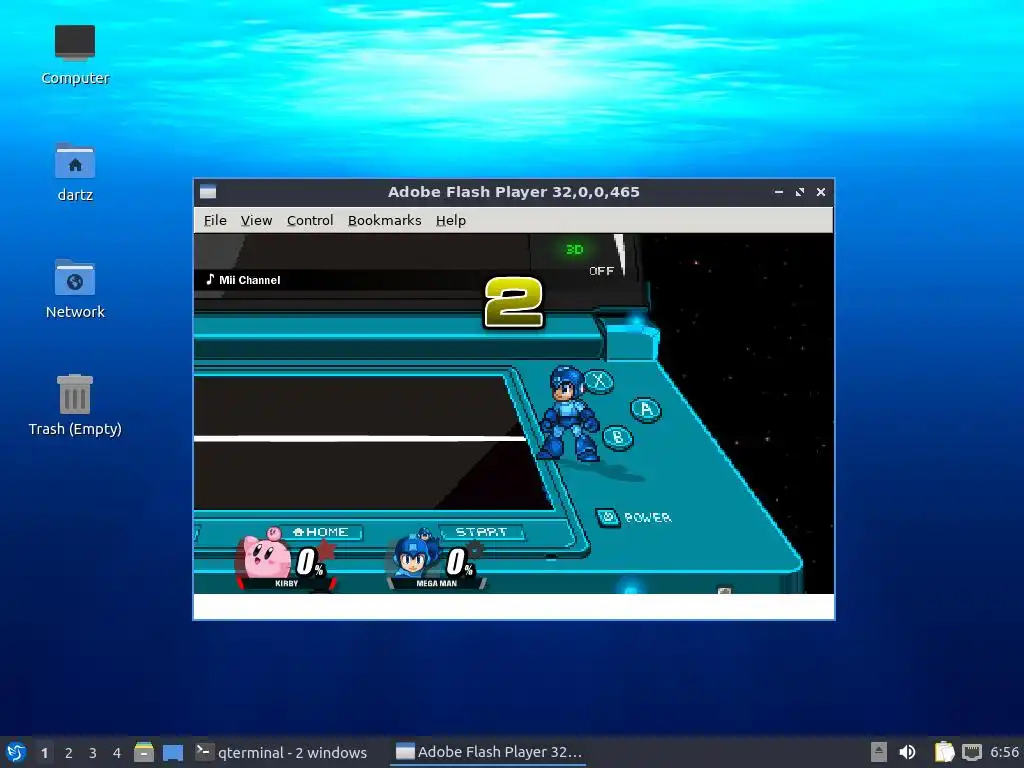The image size is (1024, 768).
Task: Open the View menu
Action: (256, 221)
